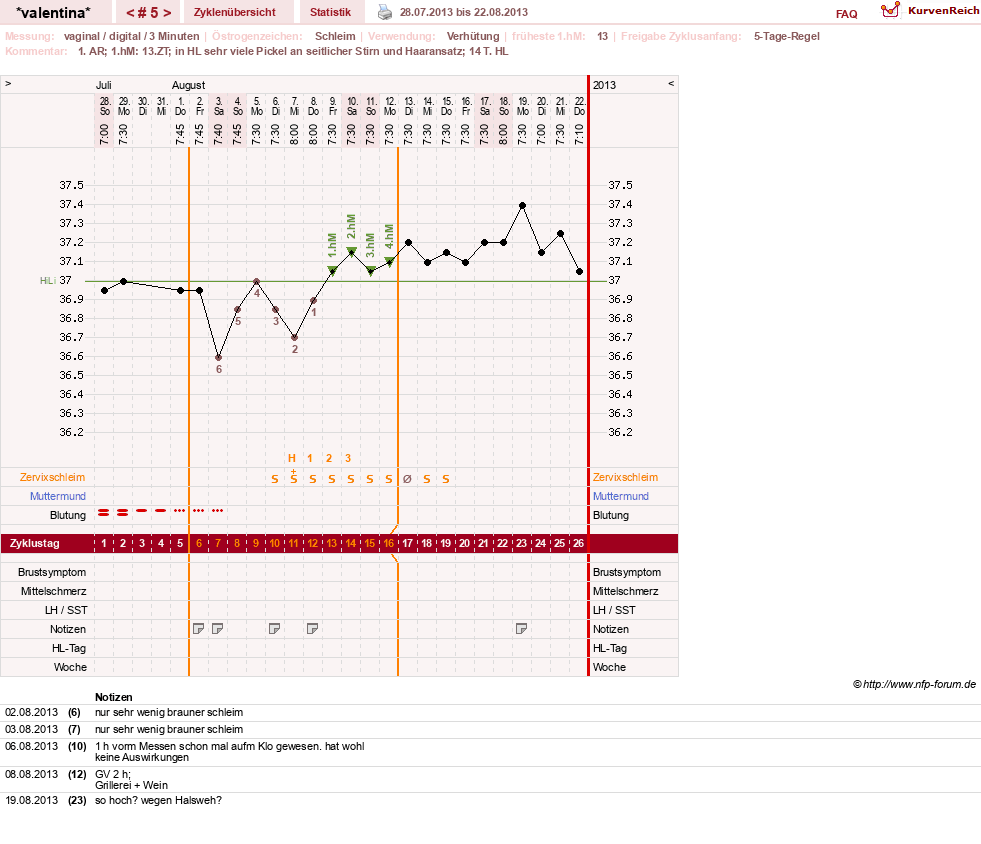Click the right Muttermund row label
This screenshot has width=981, height=844.
(621, 496)
